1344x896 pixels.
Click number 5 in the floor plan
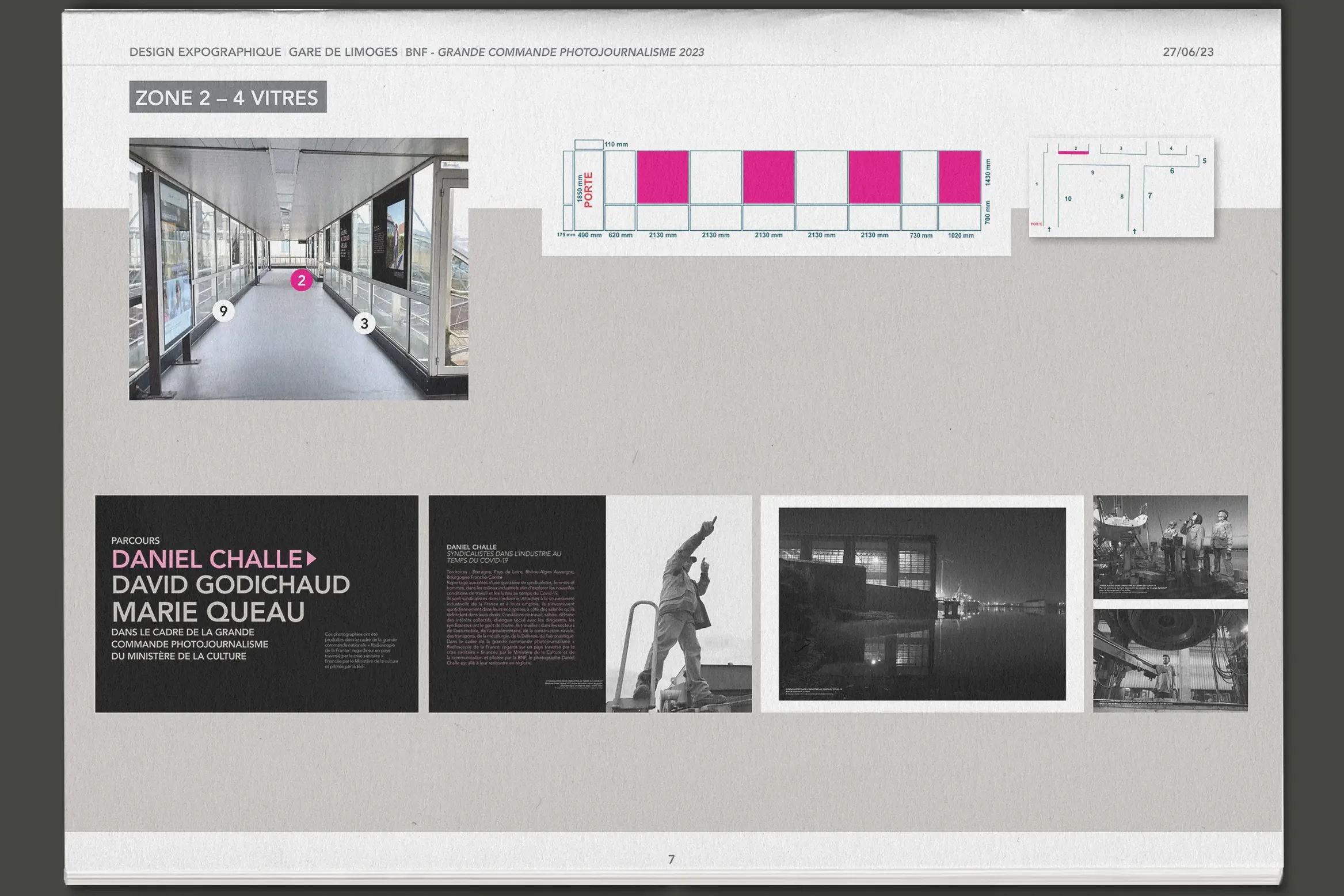point(1204,161)
